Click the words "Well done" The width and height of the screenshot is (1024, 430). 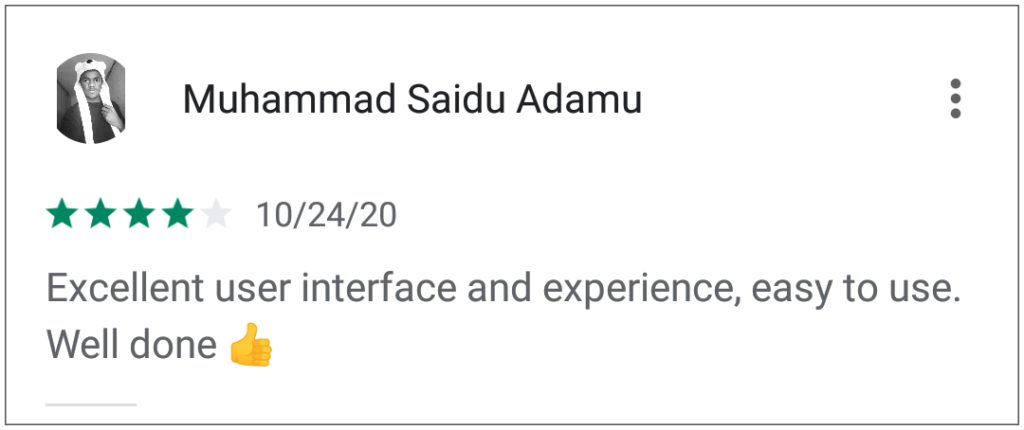(x=131, y=346)
